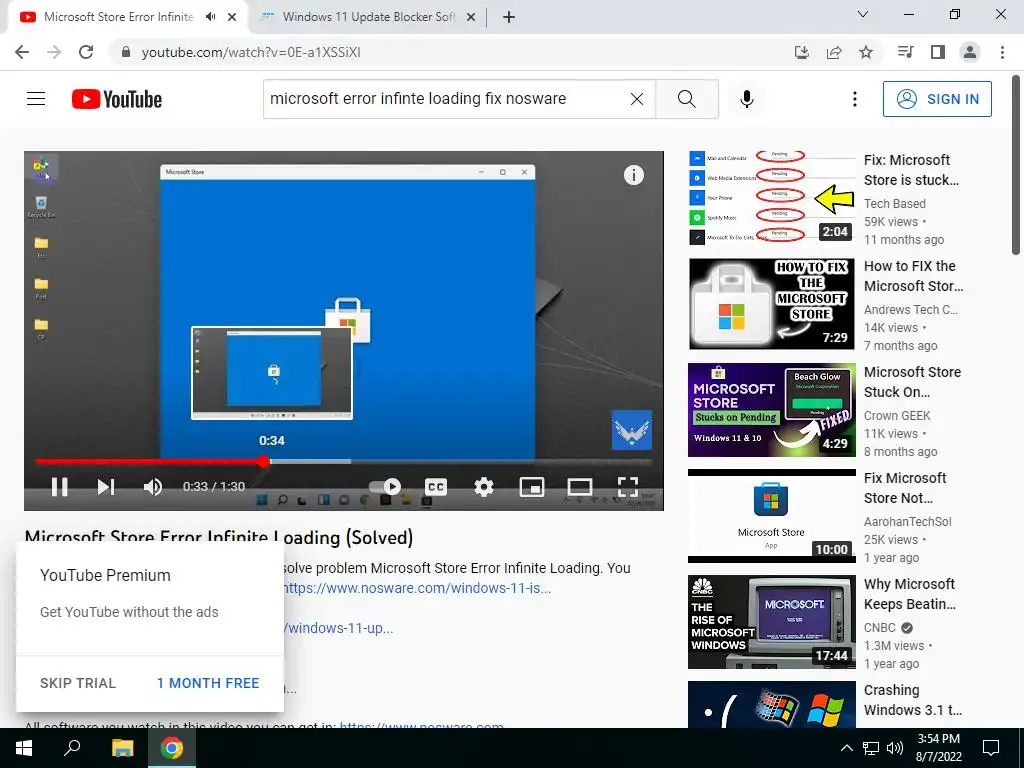Viewport: 1024px width, 768px height.
Task: Click the channel watermark logo in video
Action: (632, 430)
